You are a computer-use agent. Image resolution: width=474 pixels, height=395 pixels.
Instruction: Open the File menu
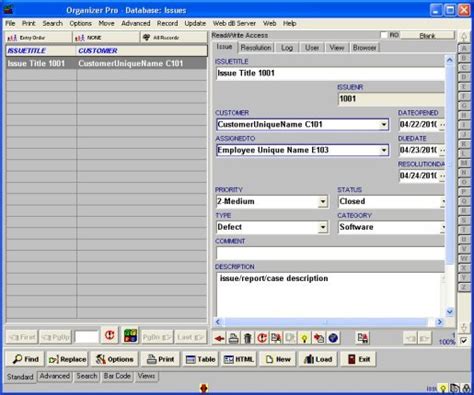click(x=10, y=23)
